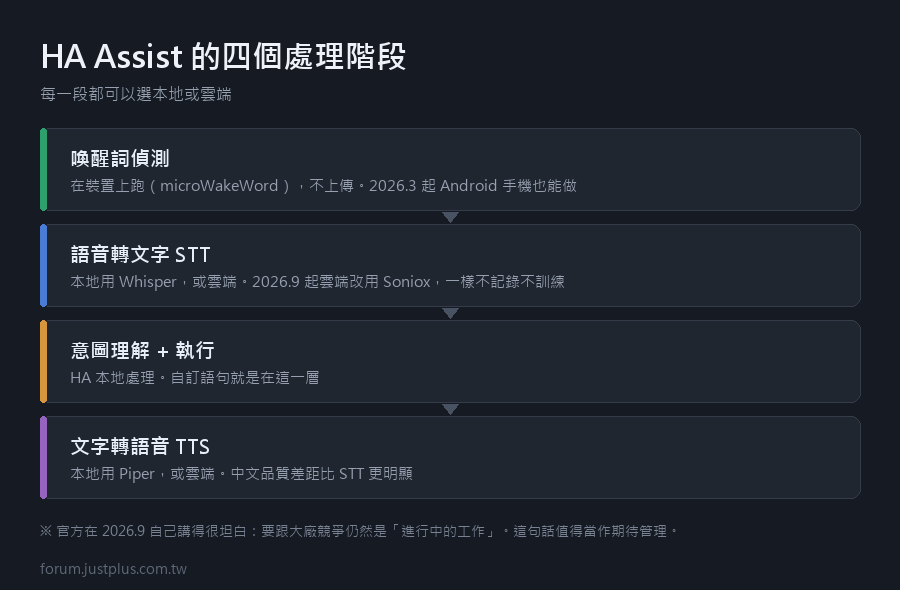900x590 pixels.
Task: Select the 語音轉文字 STT heading
Action: [x=141, y=254]
